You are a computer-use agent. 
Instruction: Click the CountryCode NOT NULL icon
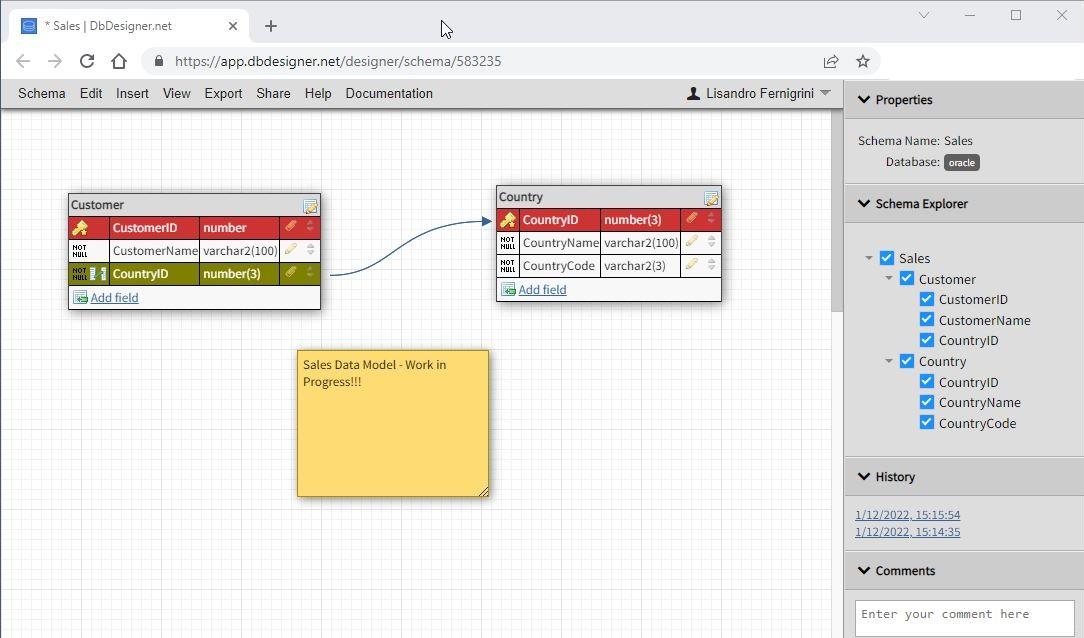pyautogui.click(x=507, y=265)
